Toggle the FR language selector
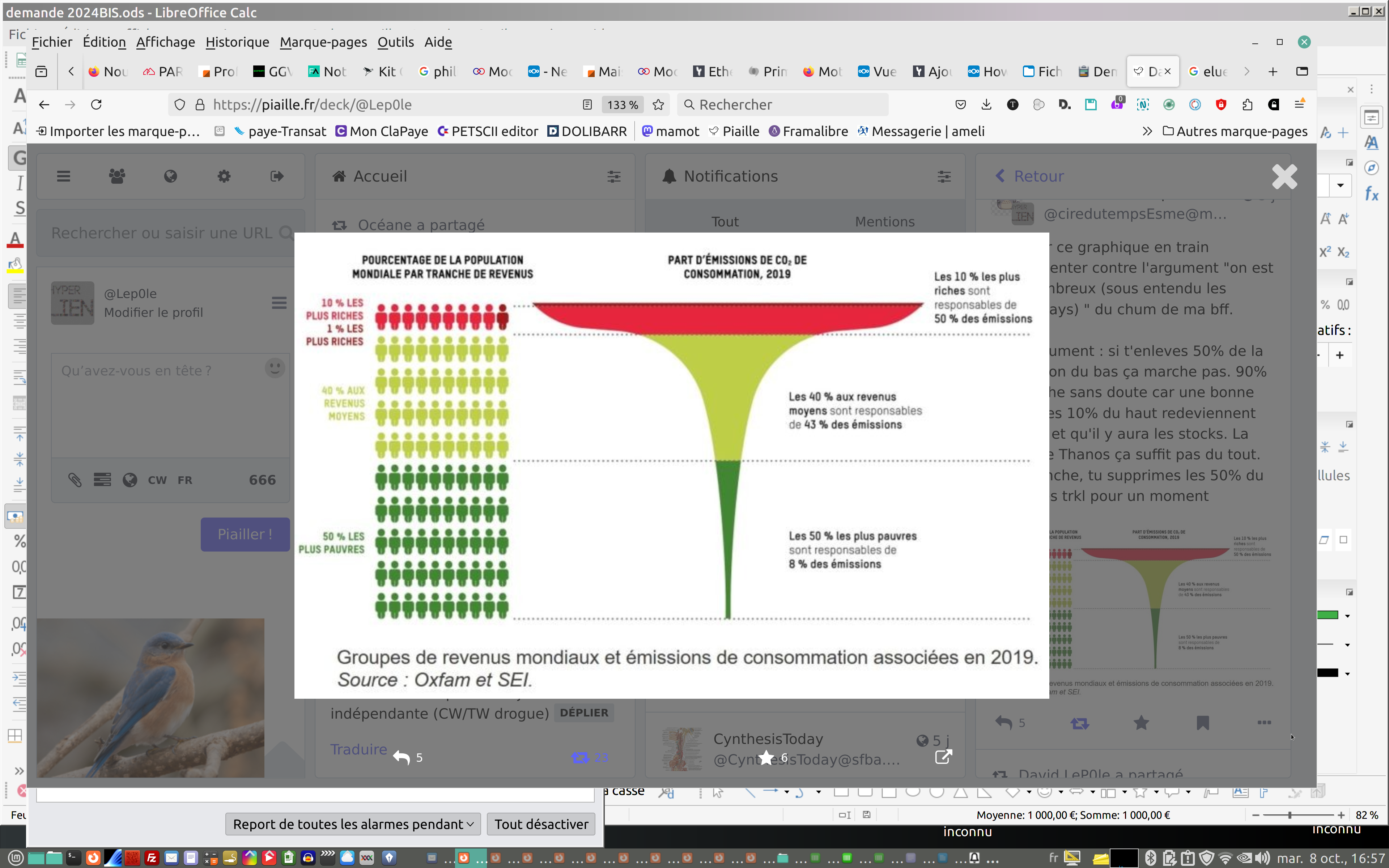The width and height of the screenshot is (1389, 868). 185,480
